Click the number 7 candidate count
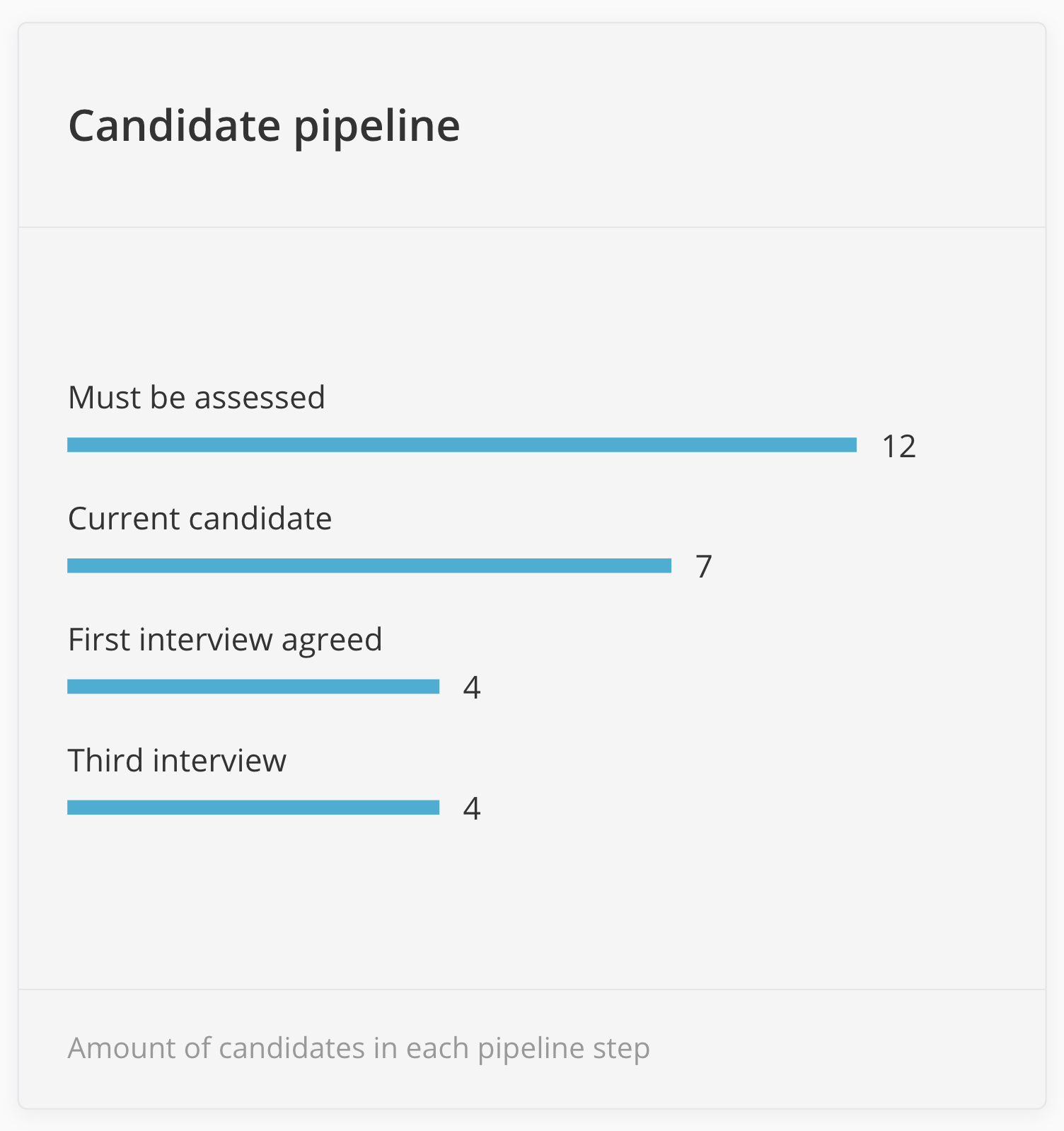The width and height of the screenshot is (1064, 1131). pyautogui.click(x=703, y=566)
